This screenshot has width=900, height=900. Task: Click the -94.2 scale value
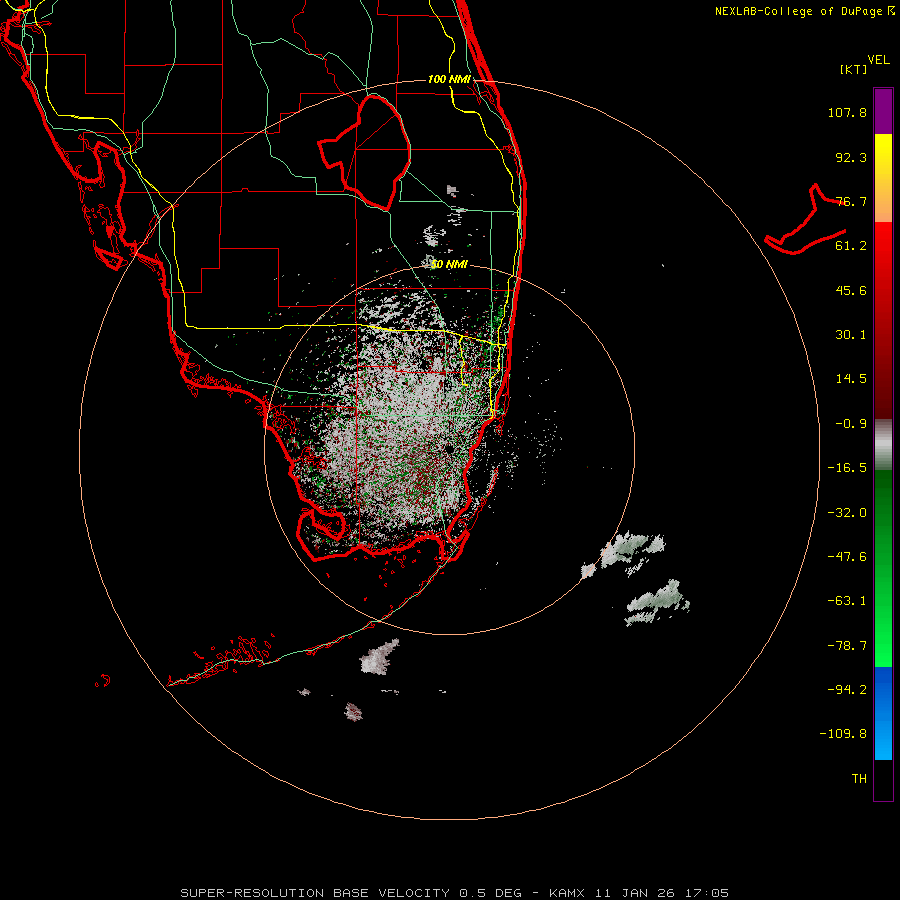[x=847, y=689]
